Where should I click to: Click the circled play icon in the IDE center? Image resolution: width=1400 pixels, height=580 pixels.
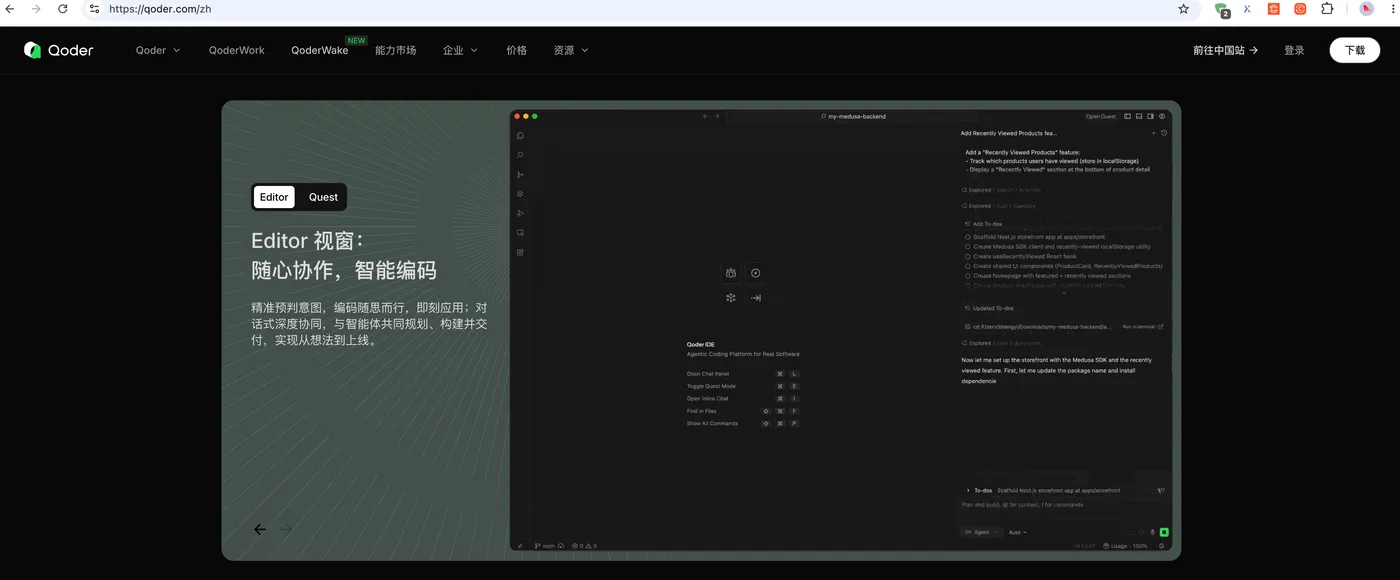pyautogui.click(x=756, y=273)
